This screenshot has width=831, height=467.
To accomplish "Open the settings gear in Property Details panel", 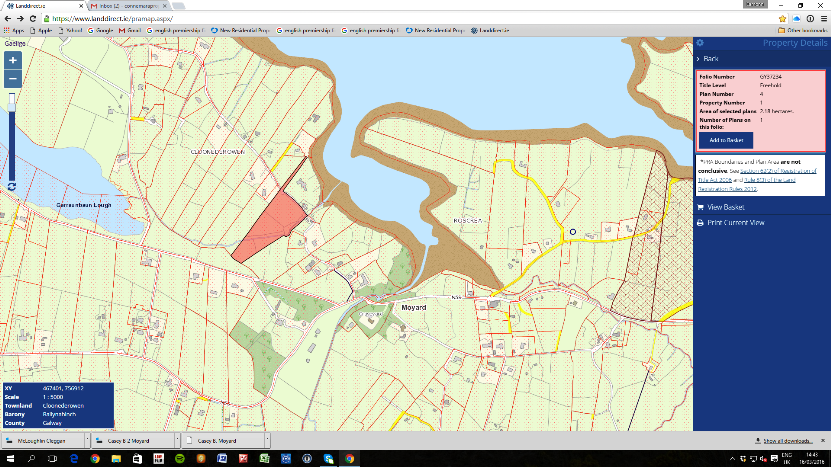I will [700, 43].
